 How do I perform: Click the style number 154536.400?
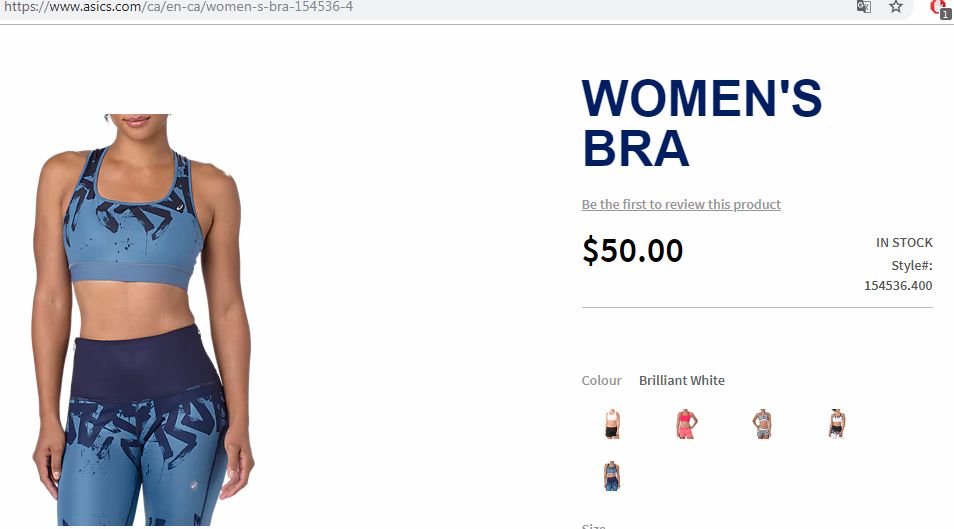point(898,286)
